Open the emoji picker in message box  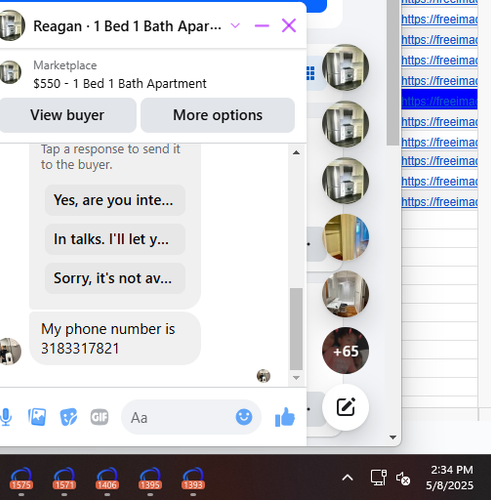[x=244, y=417]
